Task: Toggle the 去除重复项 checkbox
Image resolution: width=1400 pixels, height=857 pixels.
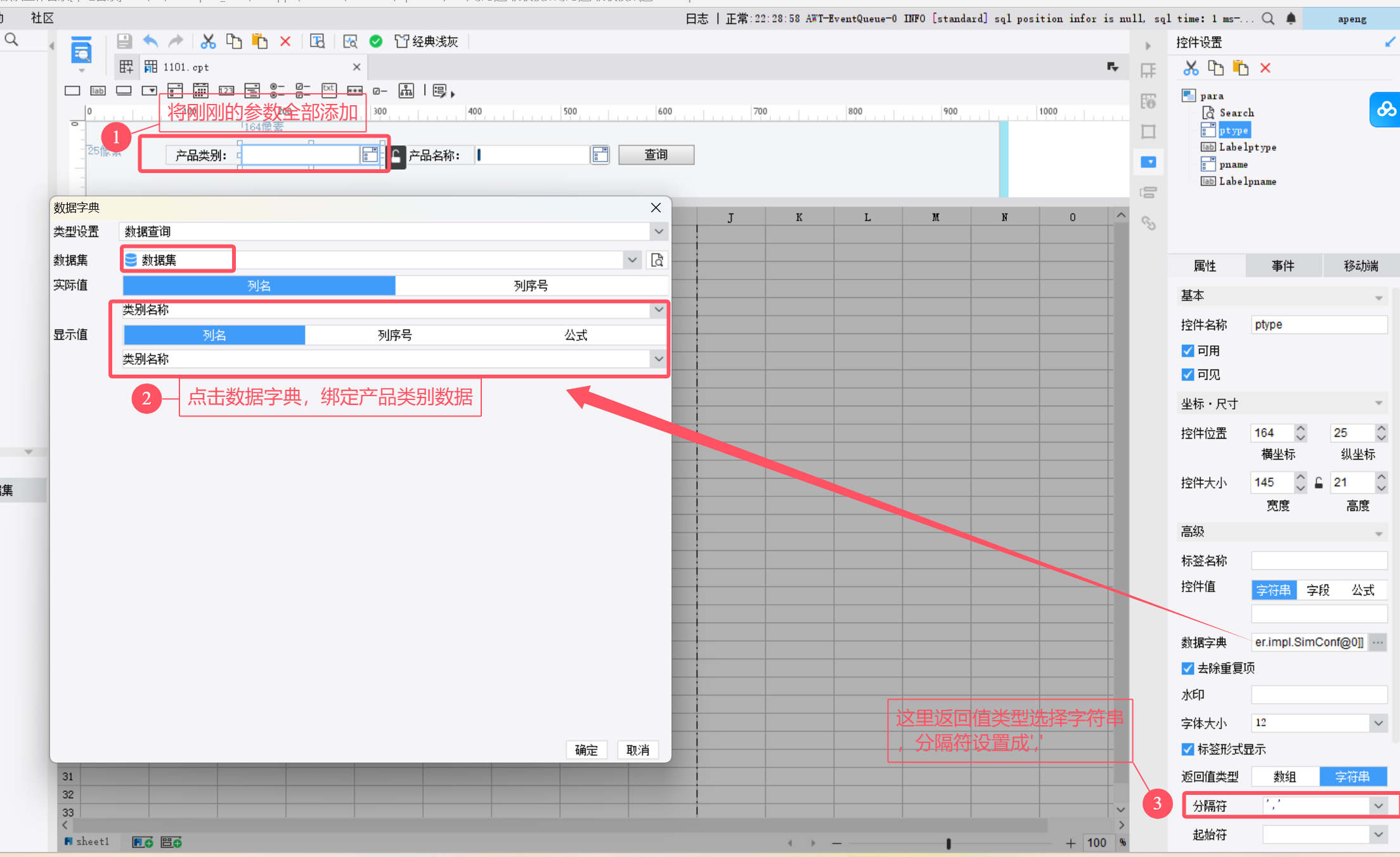Action: (x=1188, y=668)
